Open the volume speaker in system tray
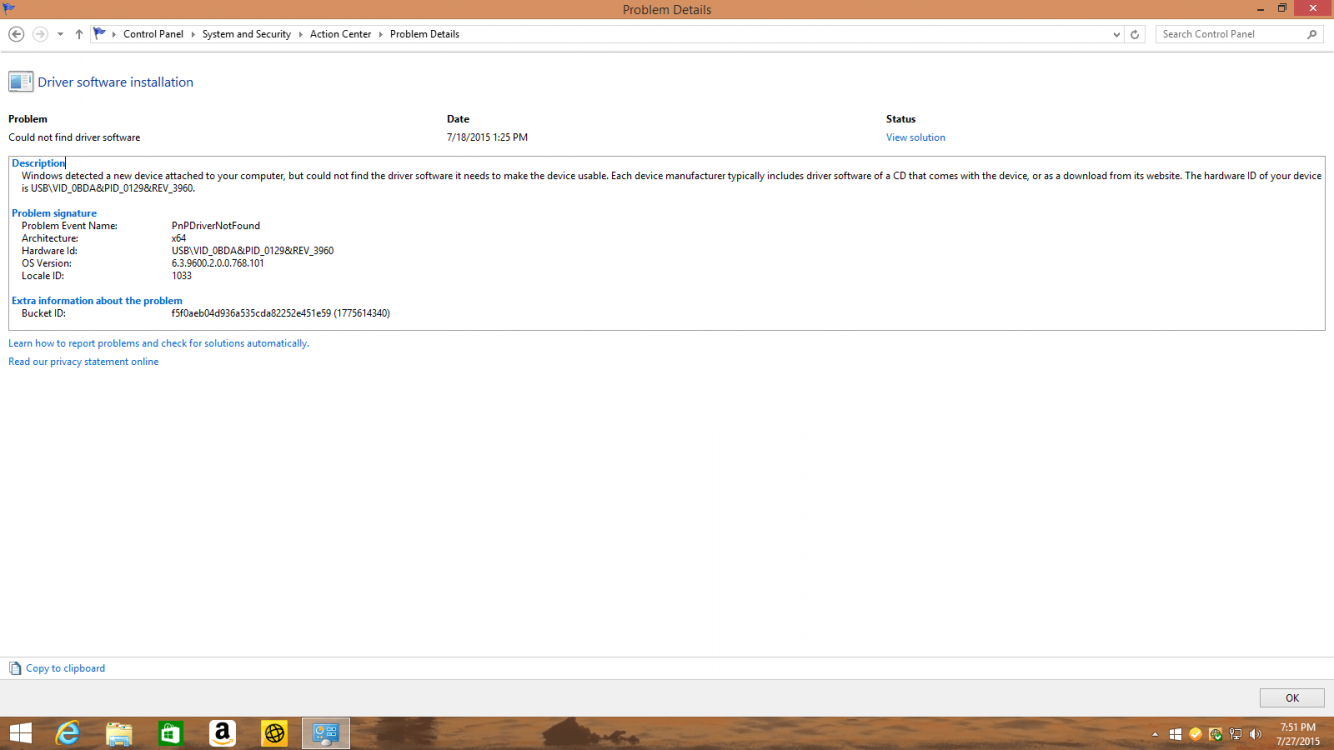This screenshot has height=750, width=1334. [1256, 733]
